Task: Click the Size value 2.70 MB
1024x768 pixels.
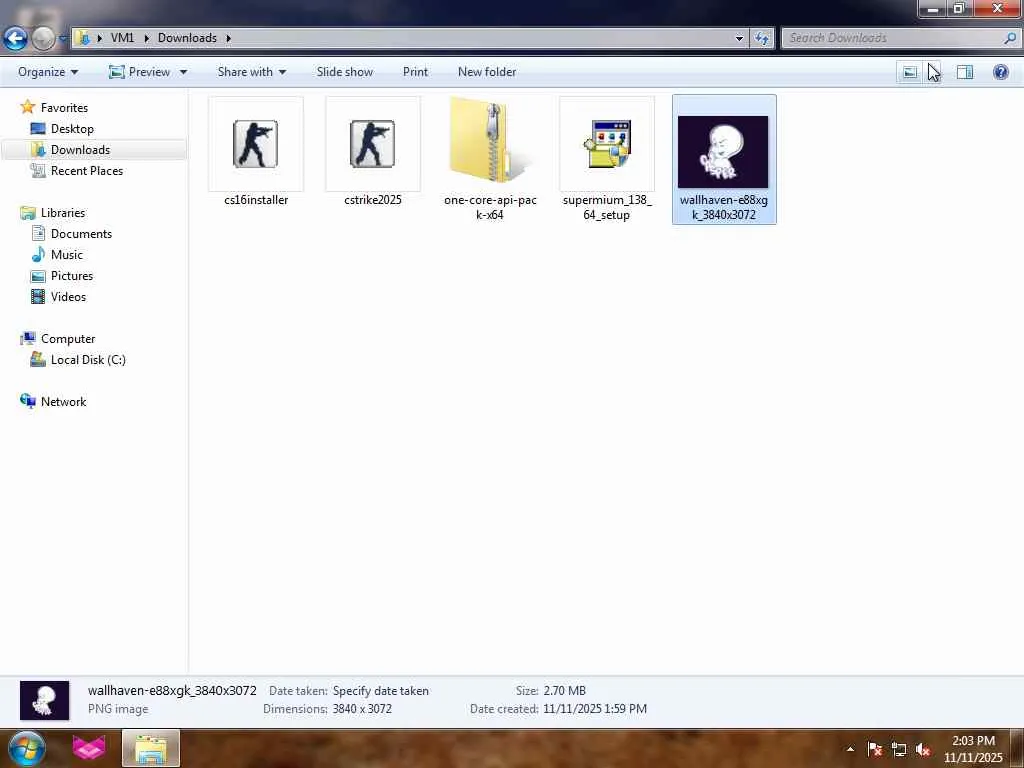Action: [x=564, y=691]
